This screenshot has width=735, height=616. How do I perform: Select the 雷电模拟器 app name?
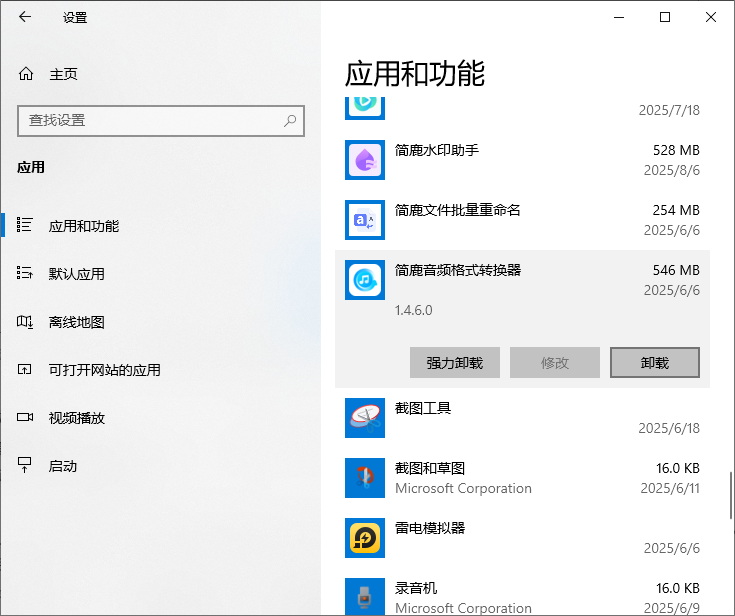click(430, 528)
